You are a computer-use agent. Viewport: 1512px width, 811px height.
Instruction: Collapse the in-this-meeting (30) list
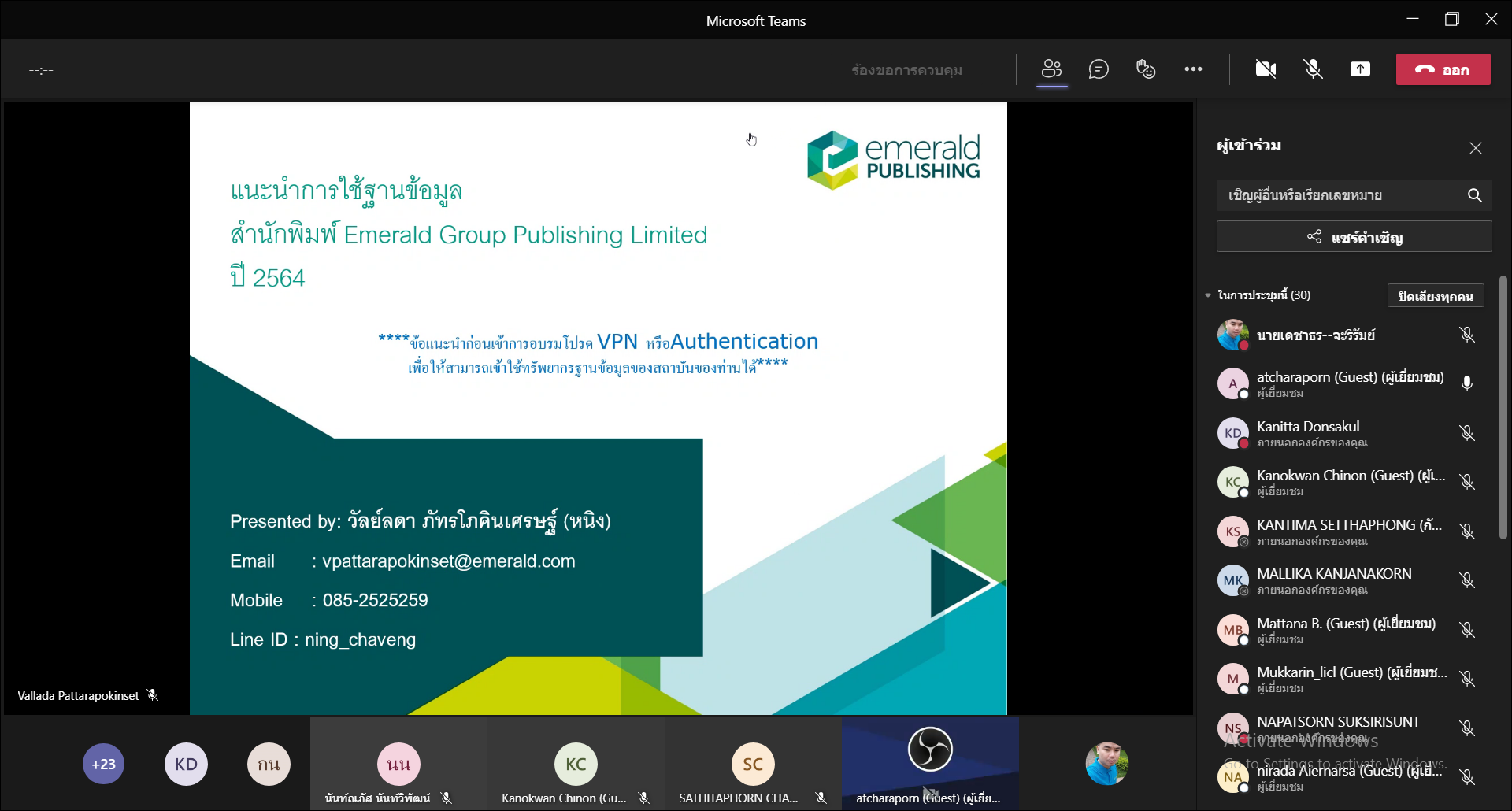1208,295
